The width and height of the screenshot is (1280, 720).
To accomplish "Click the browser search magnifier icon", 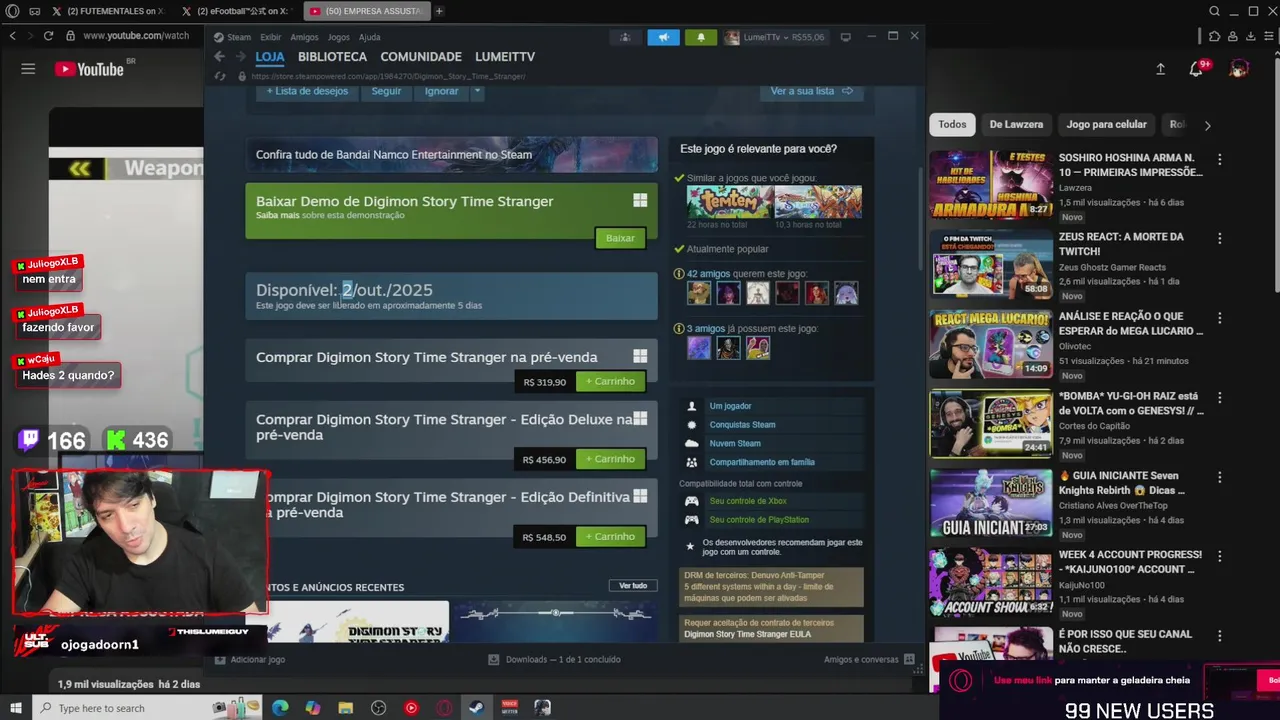I will point(1214,11).
